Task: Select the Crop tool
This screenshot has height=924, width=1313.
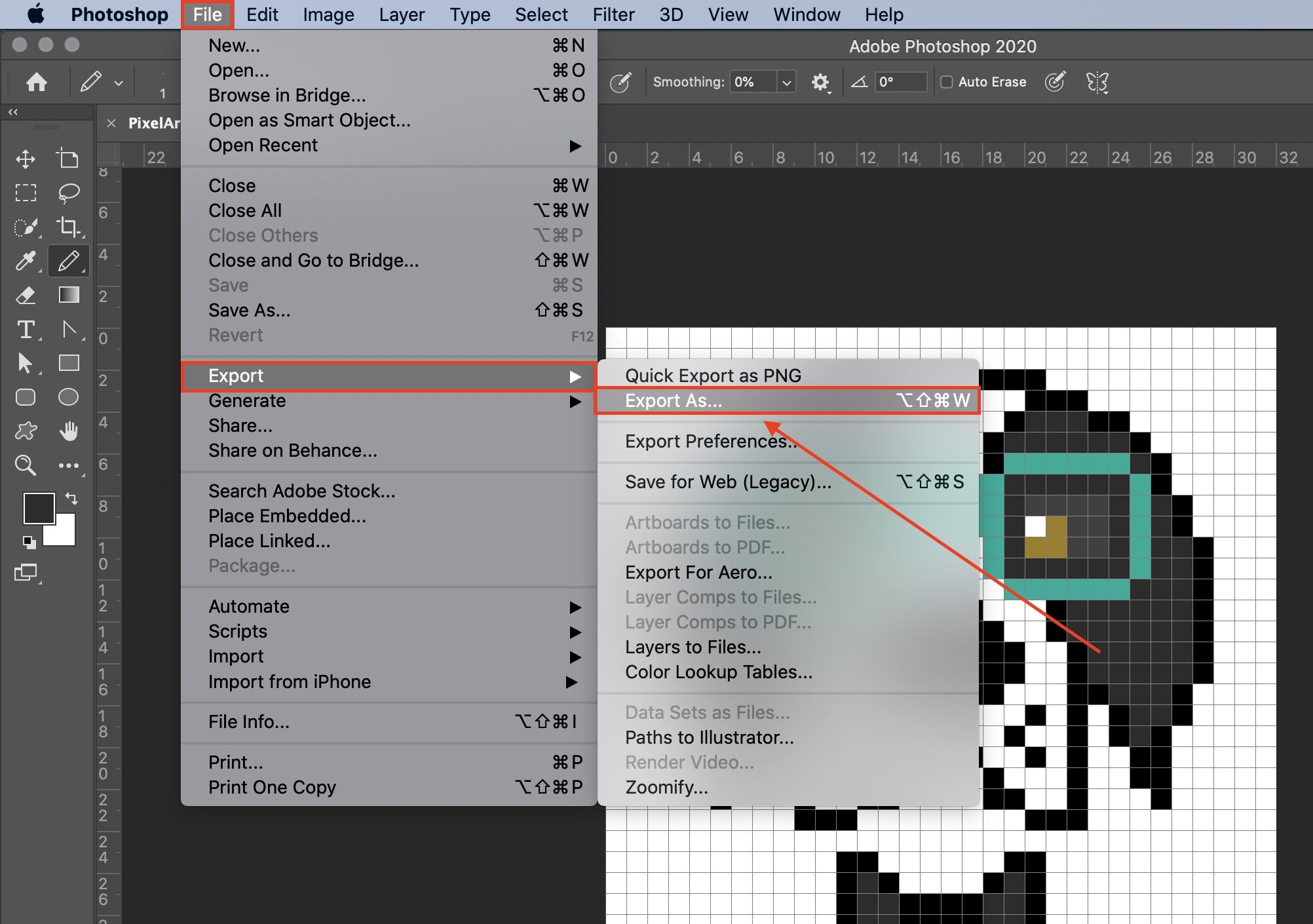Action: point(68,227)
